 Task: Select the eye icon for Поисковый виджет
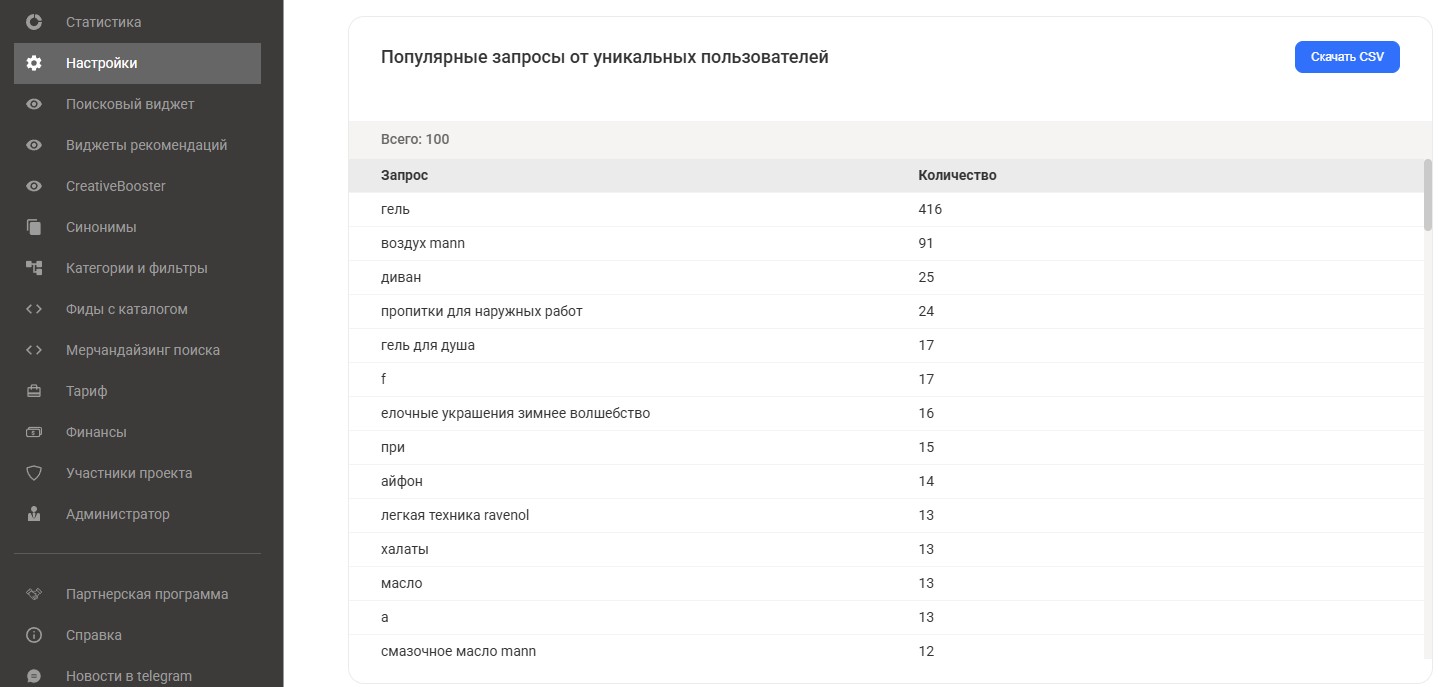click(33, 103)
